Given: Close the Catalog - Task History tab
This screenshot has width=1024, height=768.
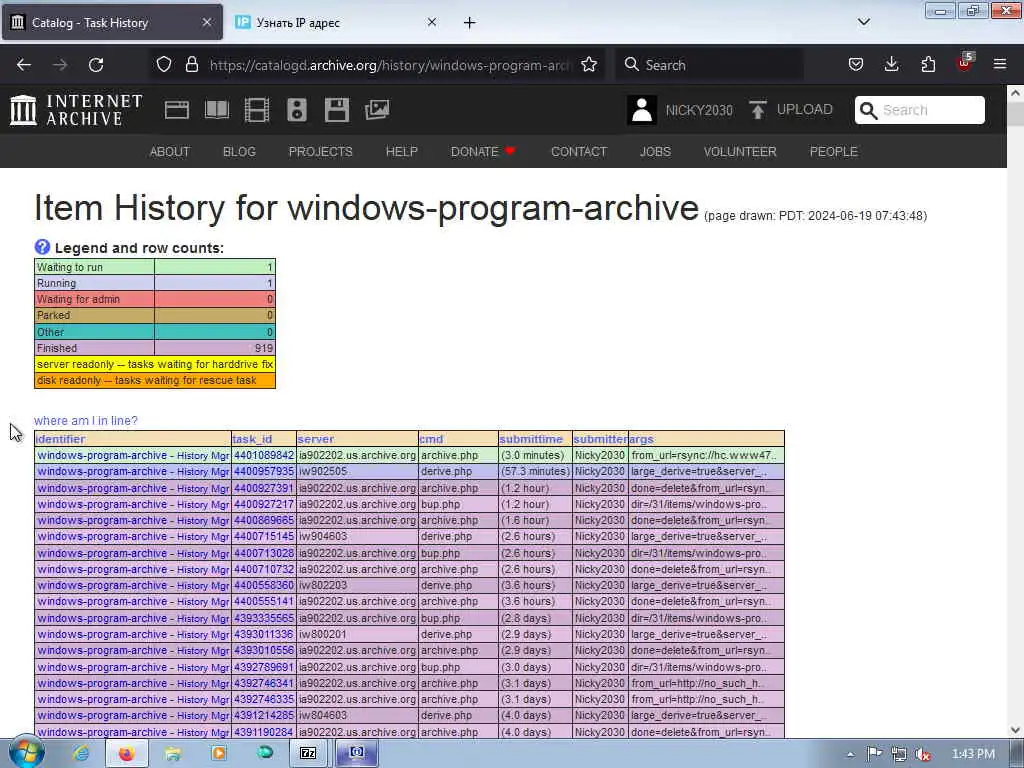Looking at the screenshot, I should [206, 23].
